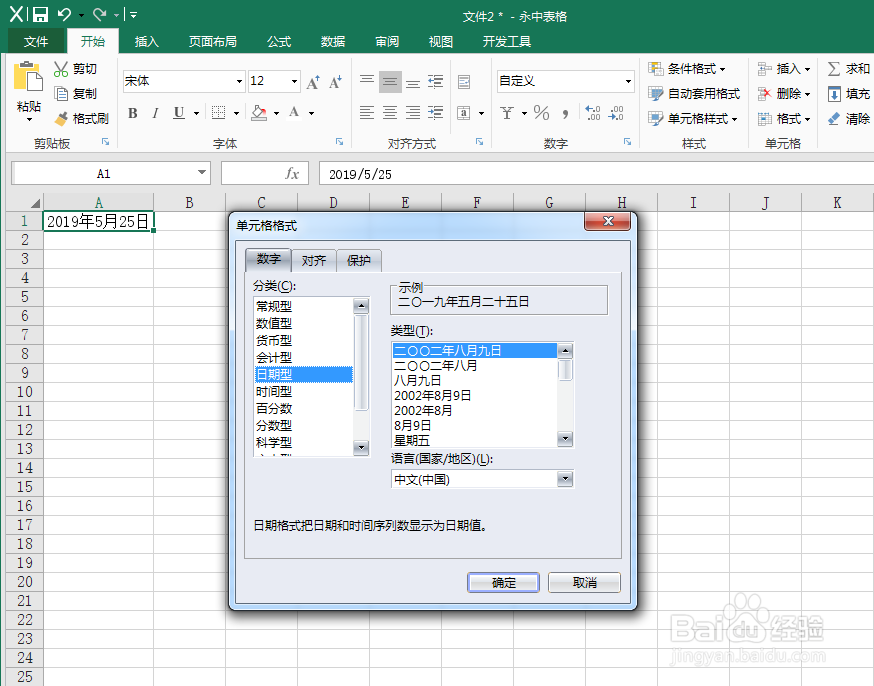Click the AutoSum (求和) icon

834,69
